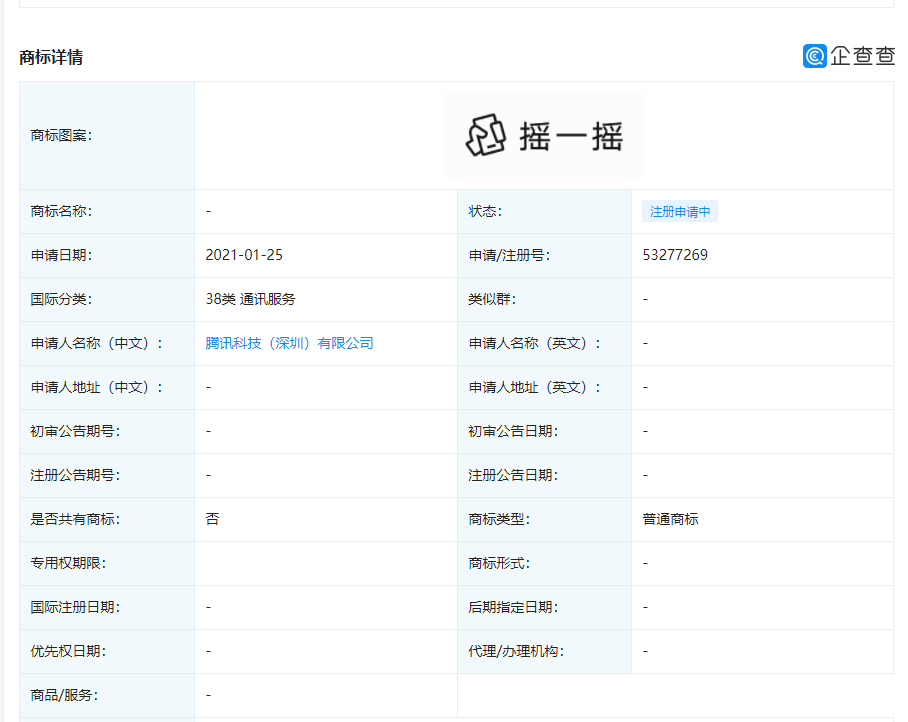908x722 pixels.
Task: Click the 38类 通讯服务 classification value
Action: point(250,299)
